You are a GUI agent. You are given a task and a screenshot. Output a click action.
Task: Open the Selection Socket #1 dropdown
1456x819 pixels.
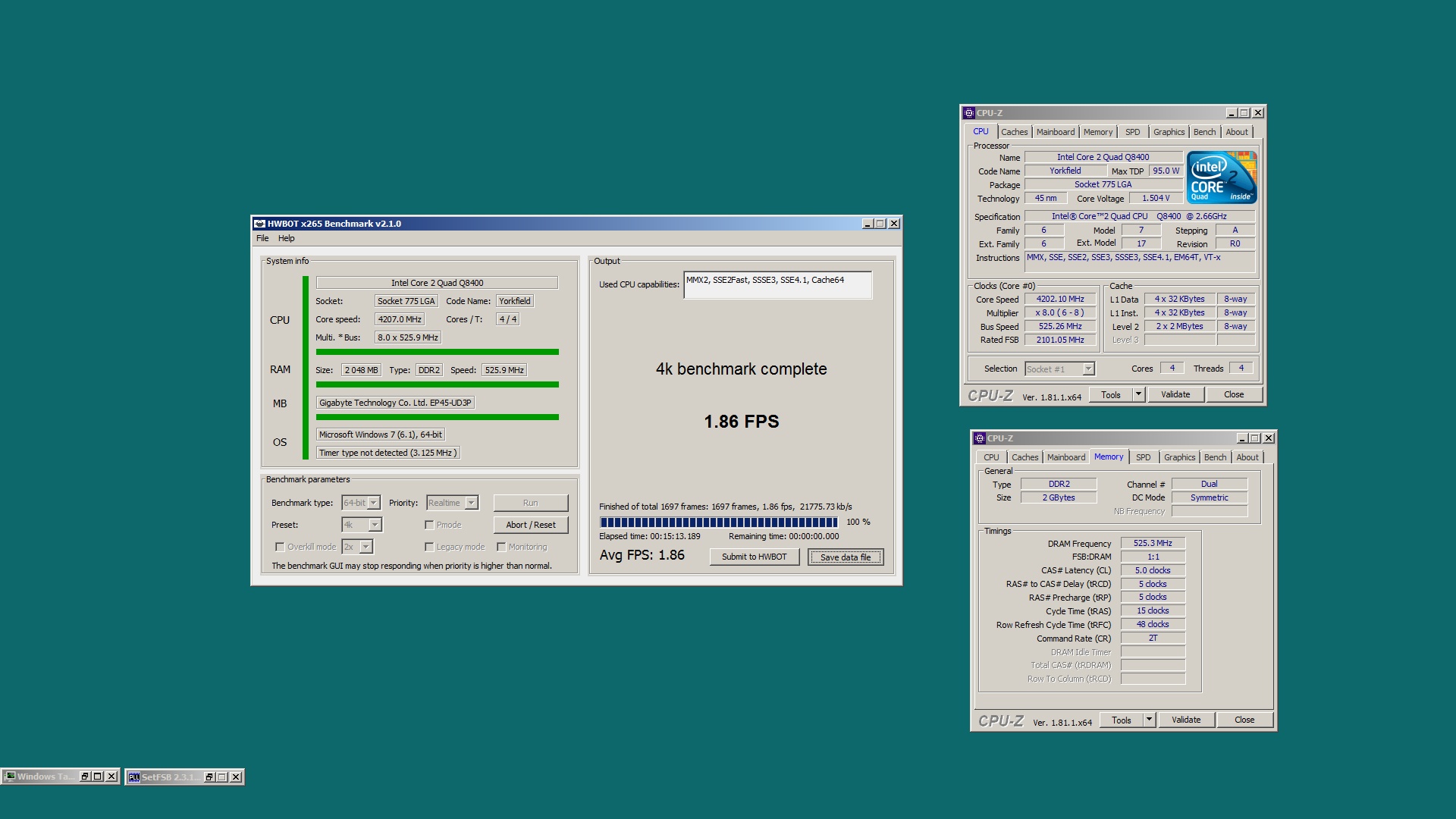[1088, 369]
